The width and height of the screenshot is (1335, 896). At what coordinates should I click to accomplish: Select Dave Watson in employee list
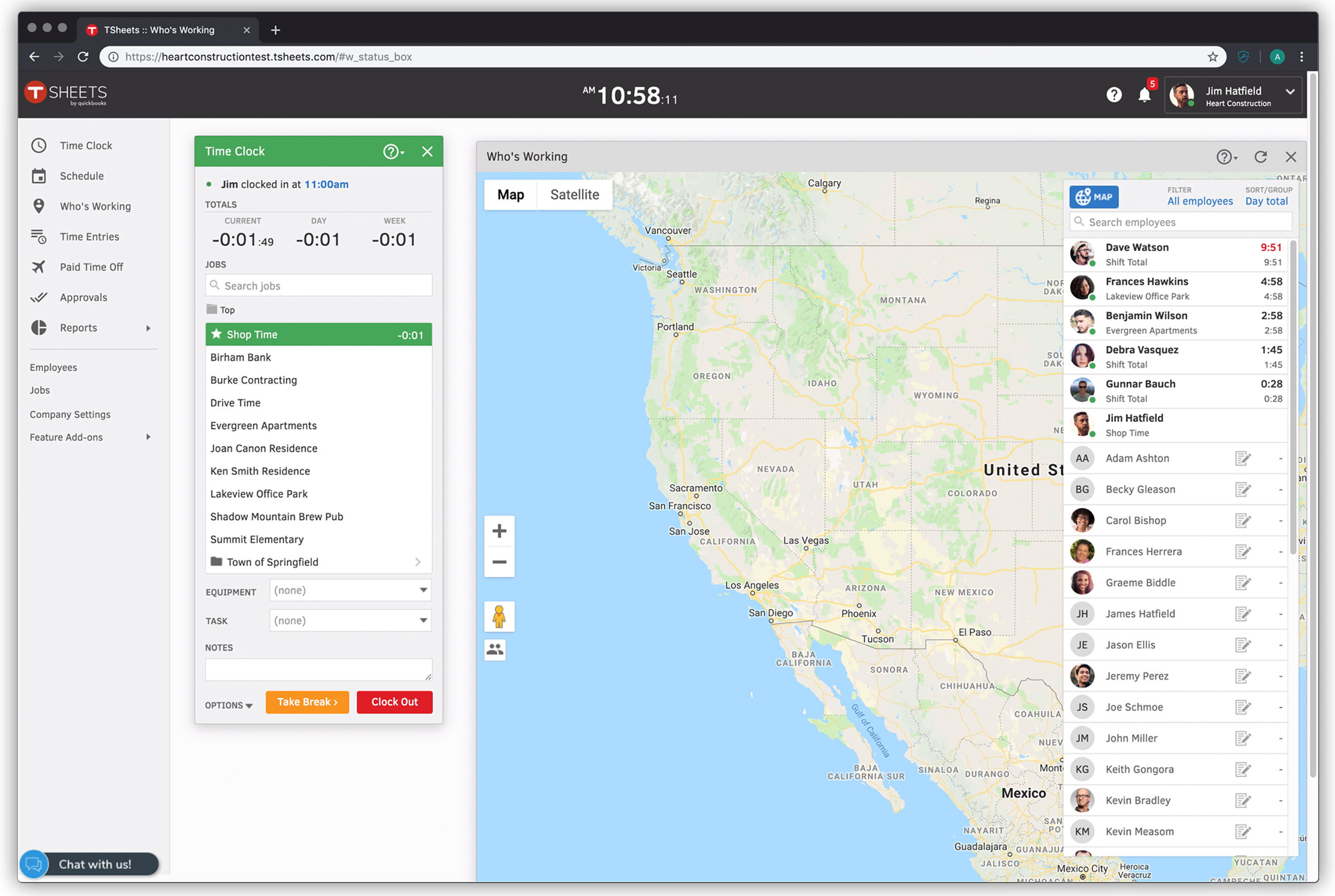[1176, 254]
